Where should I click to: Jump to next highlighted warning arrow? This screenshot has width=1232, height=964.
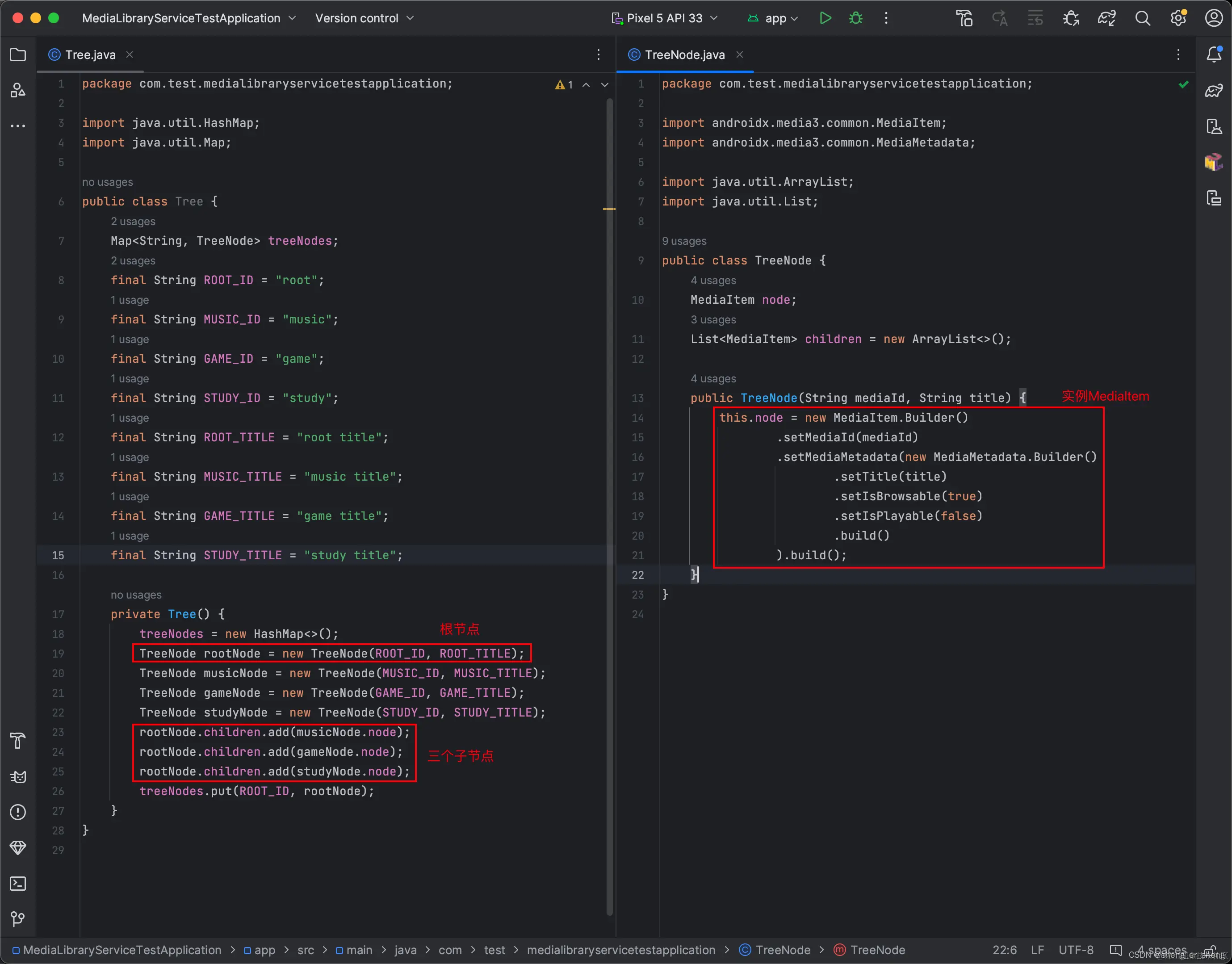click(604, 85)
